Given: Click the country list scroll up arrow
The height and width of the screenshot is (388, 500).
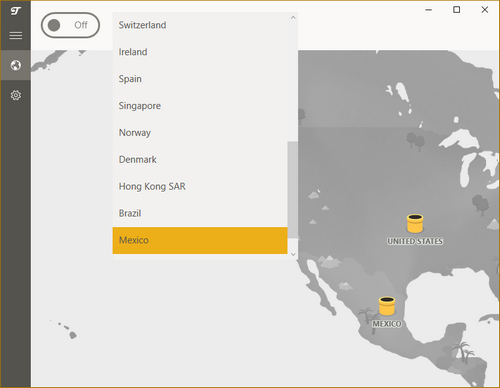Looking at the screenshot, I should pyautogui.click(x=293, y=18).
